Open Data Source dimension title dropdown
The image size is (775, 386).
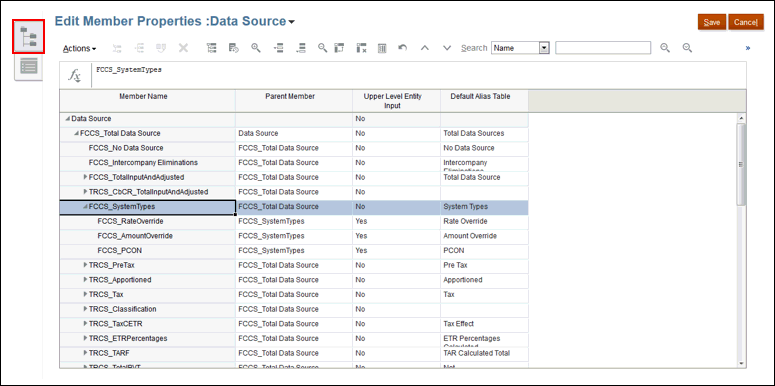[292, 22]
